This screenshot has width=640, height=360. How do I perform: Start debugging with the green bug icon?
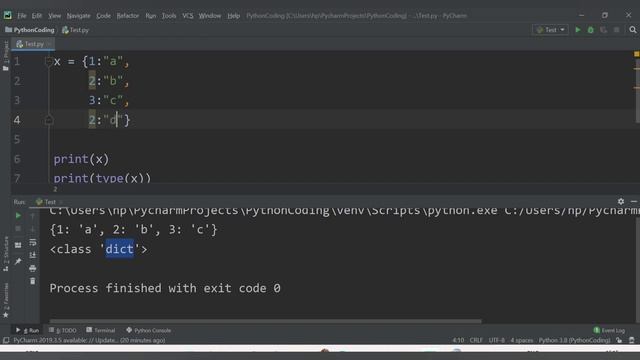click(x=591, y=30)
